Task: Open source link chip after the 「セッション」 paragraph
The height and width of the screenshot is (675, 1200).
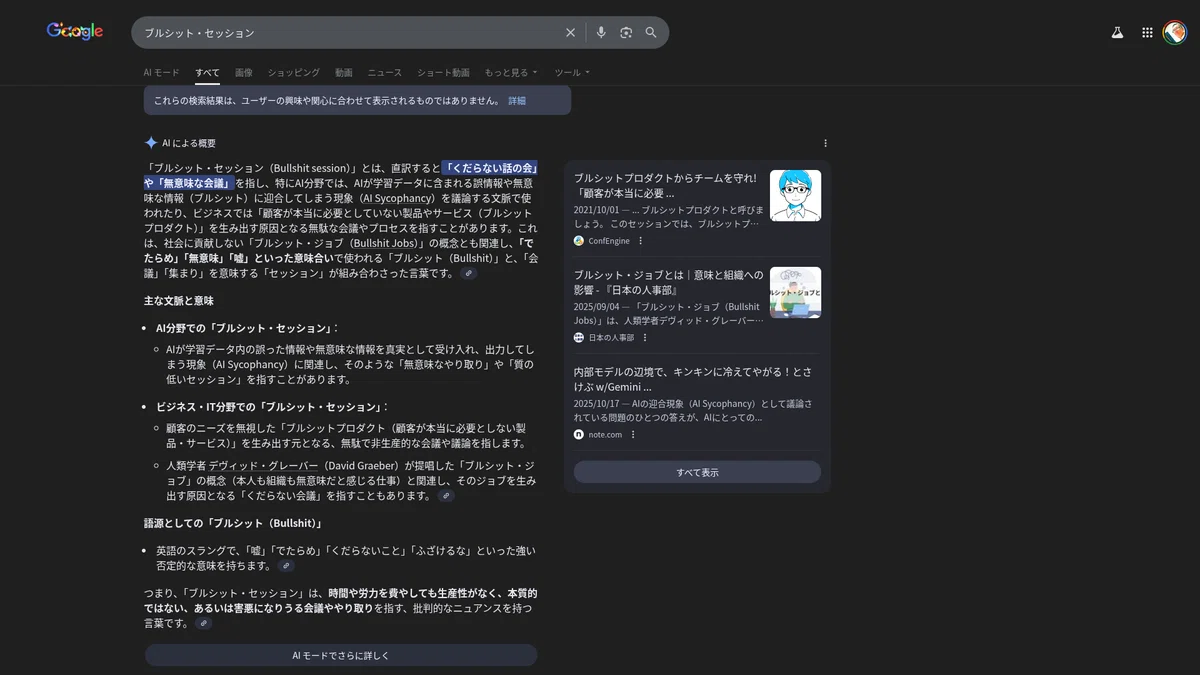Action: pos(469,273)
